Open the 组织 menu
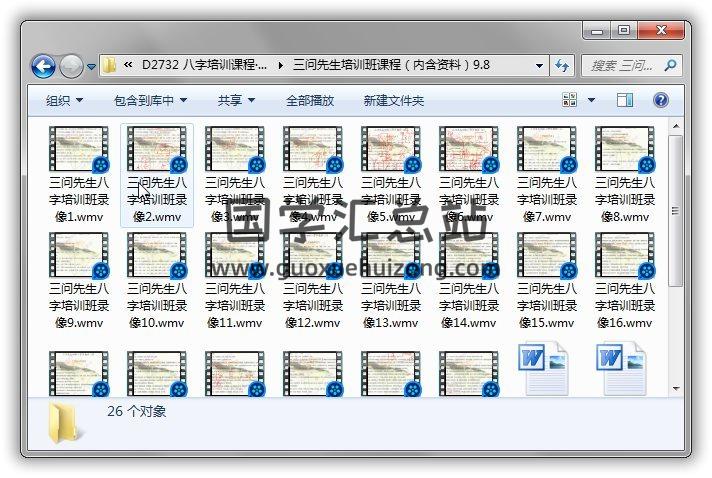The height and width of the screenshot is (478, 712). click(x=64, y=100)
